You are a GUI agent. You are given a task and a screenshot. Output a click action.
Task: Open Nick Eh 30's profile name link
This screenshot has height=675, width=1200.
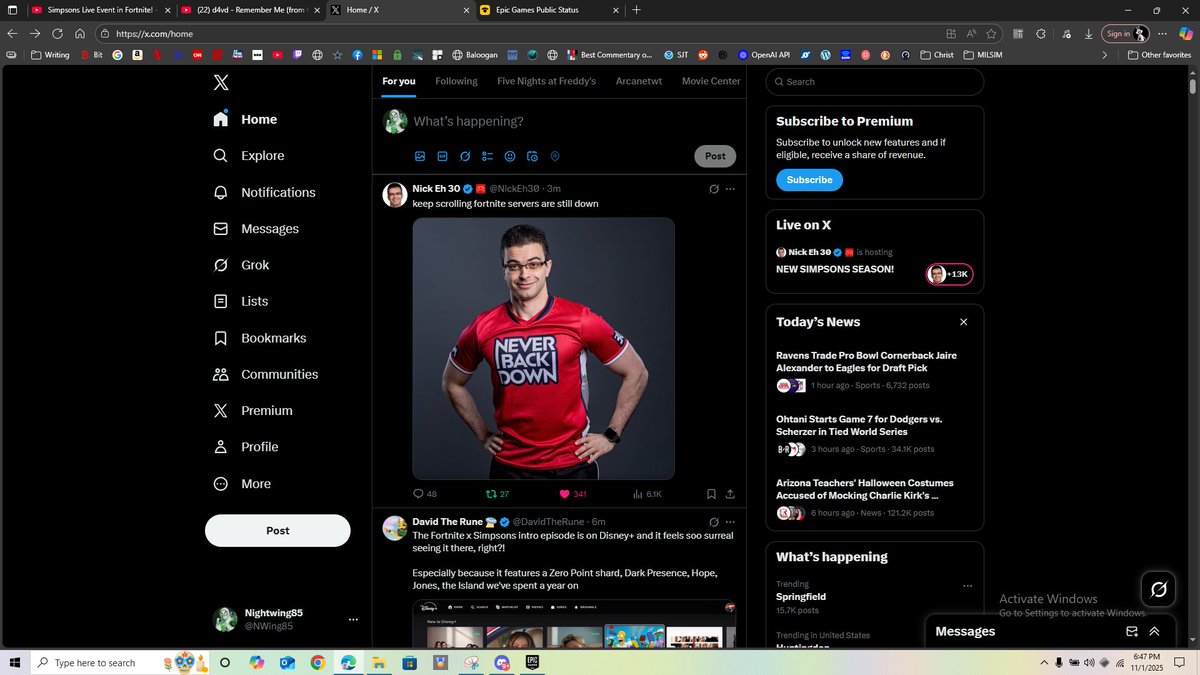(436, 188)
